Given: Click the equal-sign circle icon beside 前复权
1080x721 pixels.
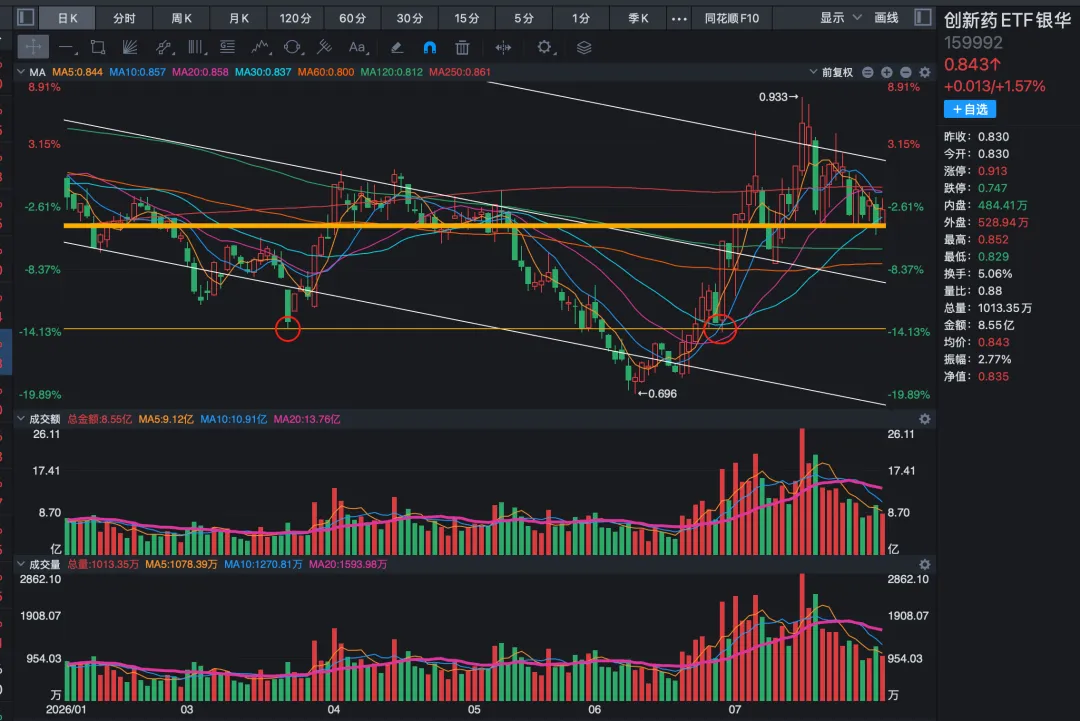Looking at the screenshot, I should pyautogui.click(x=868, y=72).
